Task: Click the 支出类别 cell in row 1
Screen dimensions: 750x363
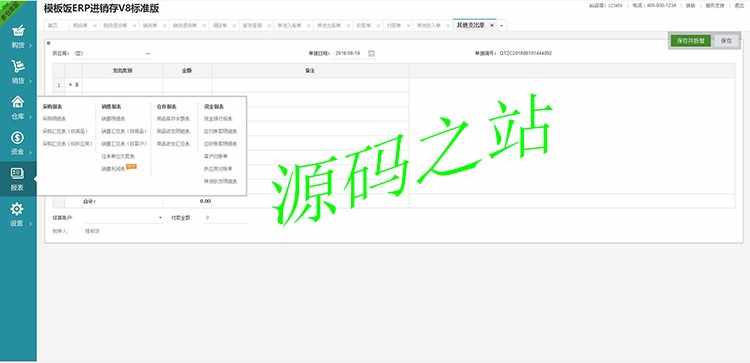Action: click(x=122, y=85)
